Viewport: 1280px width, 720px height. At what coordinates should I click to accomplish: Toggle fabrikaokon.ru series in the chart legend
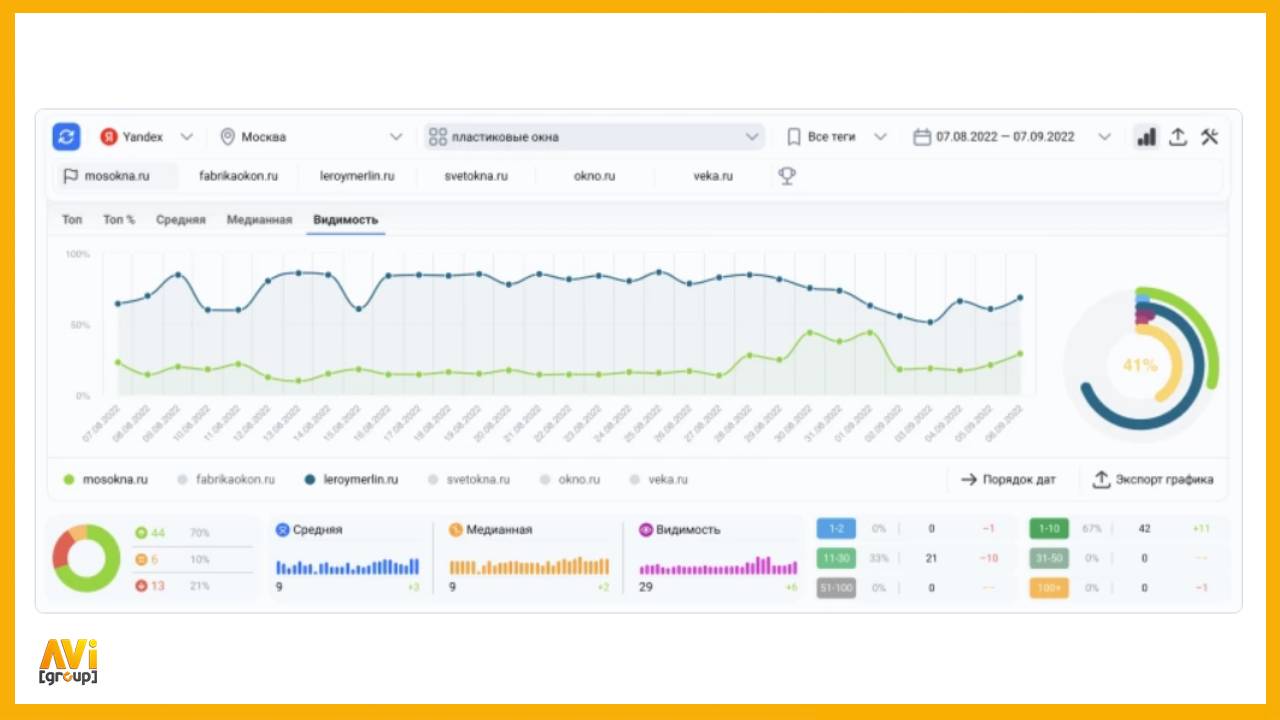tap(226, 479)
